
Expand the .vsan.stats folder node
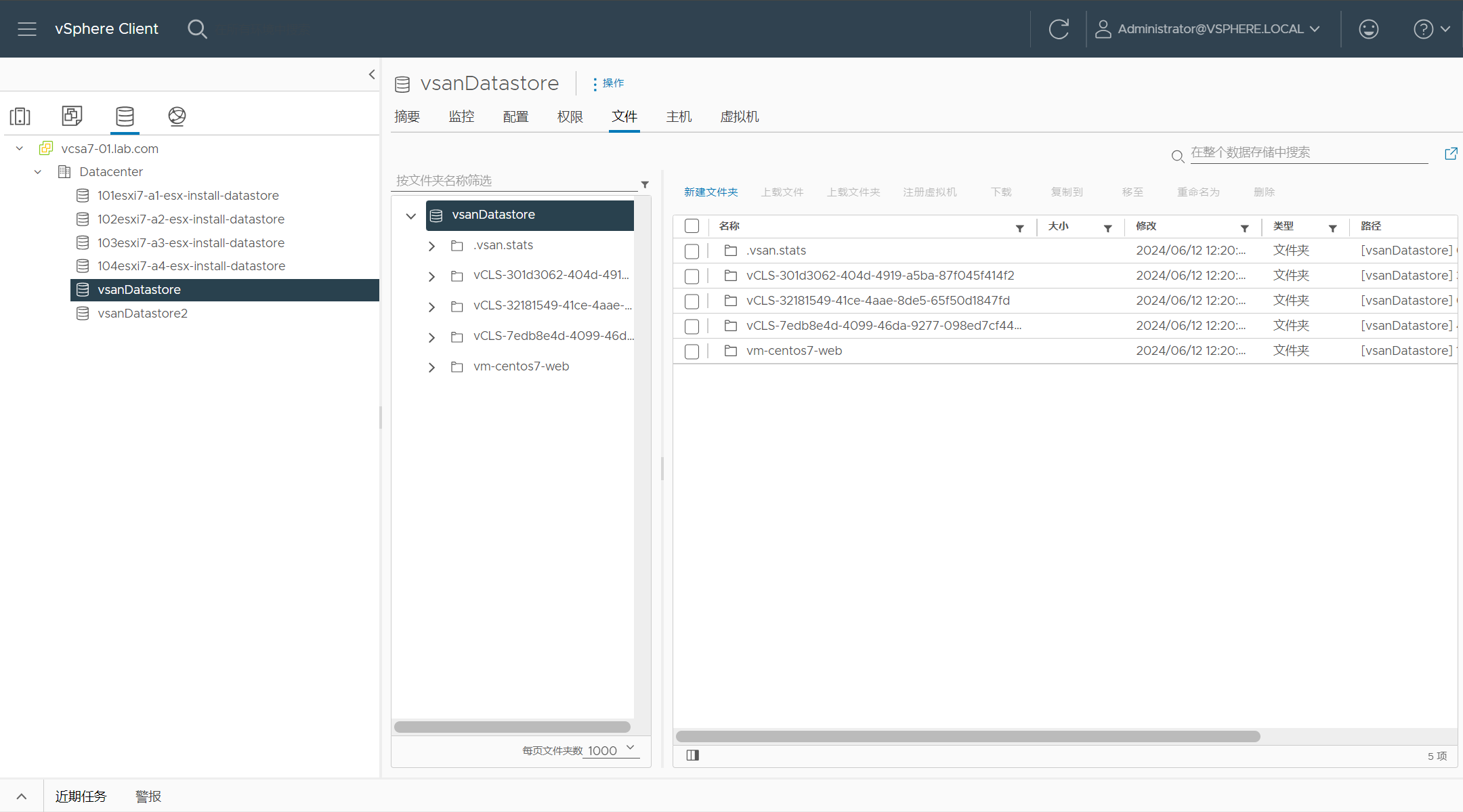coord(431,247)
